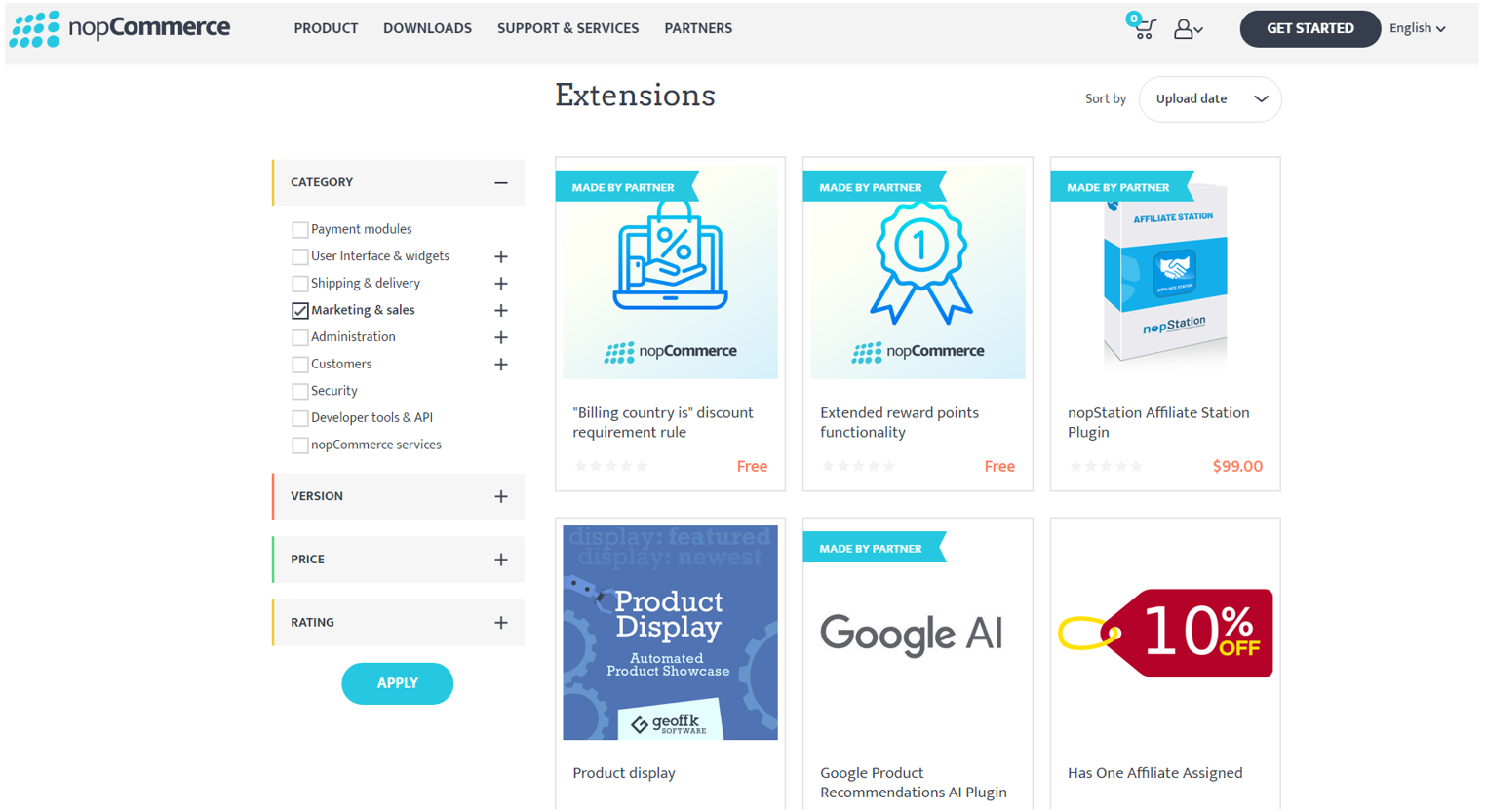
Task: Click star rating on Extended reward points card
Action: (x=858, y=467)
